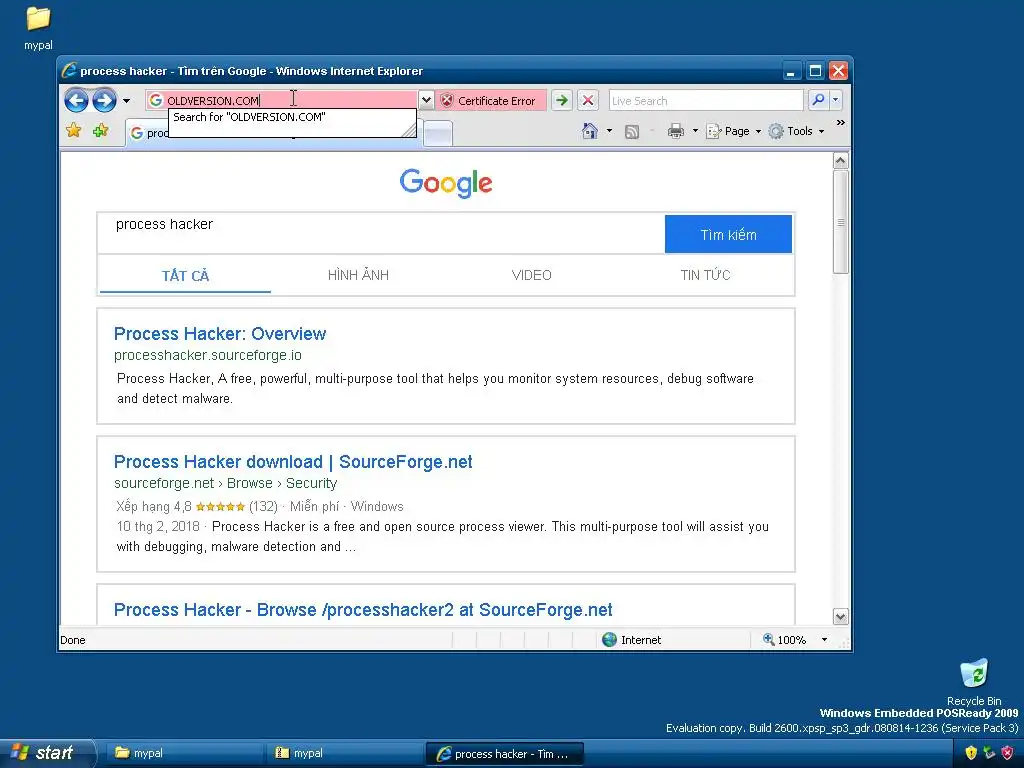Open the recent pages dropdown beside Forward

127,101
